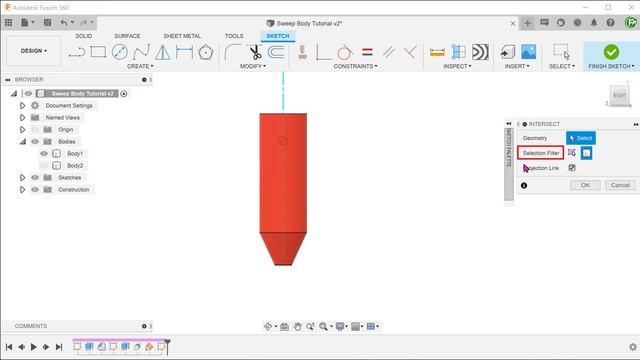The height and width of the screenshot is (360, 640).
Task: Click the Geometry Select button
Action: (580, 138)
